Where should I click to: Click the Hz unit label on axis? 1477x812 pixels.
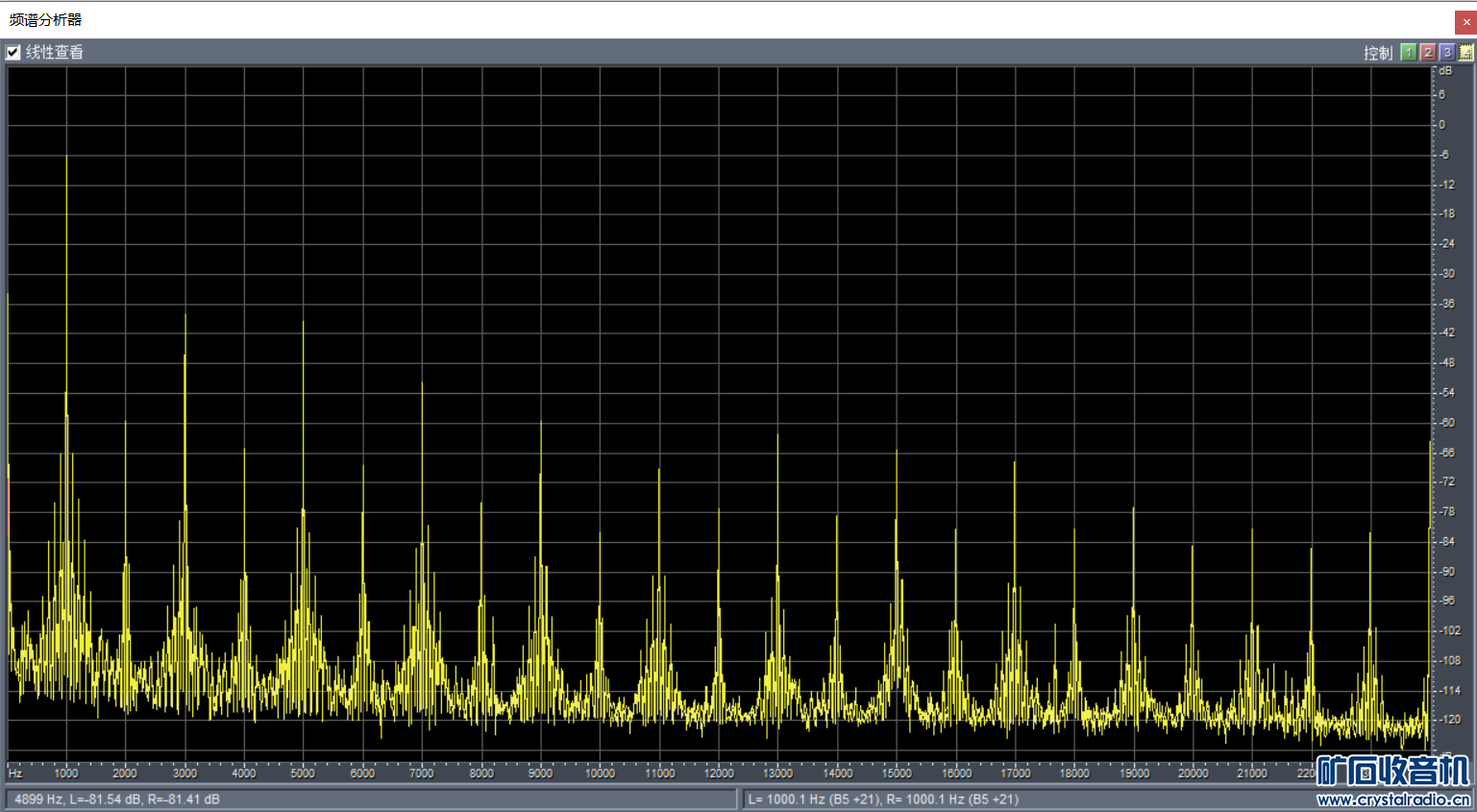tap(15, 774)
